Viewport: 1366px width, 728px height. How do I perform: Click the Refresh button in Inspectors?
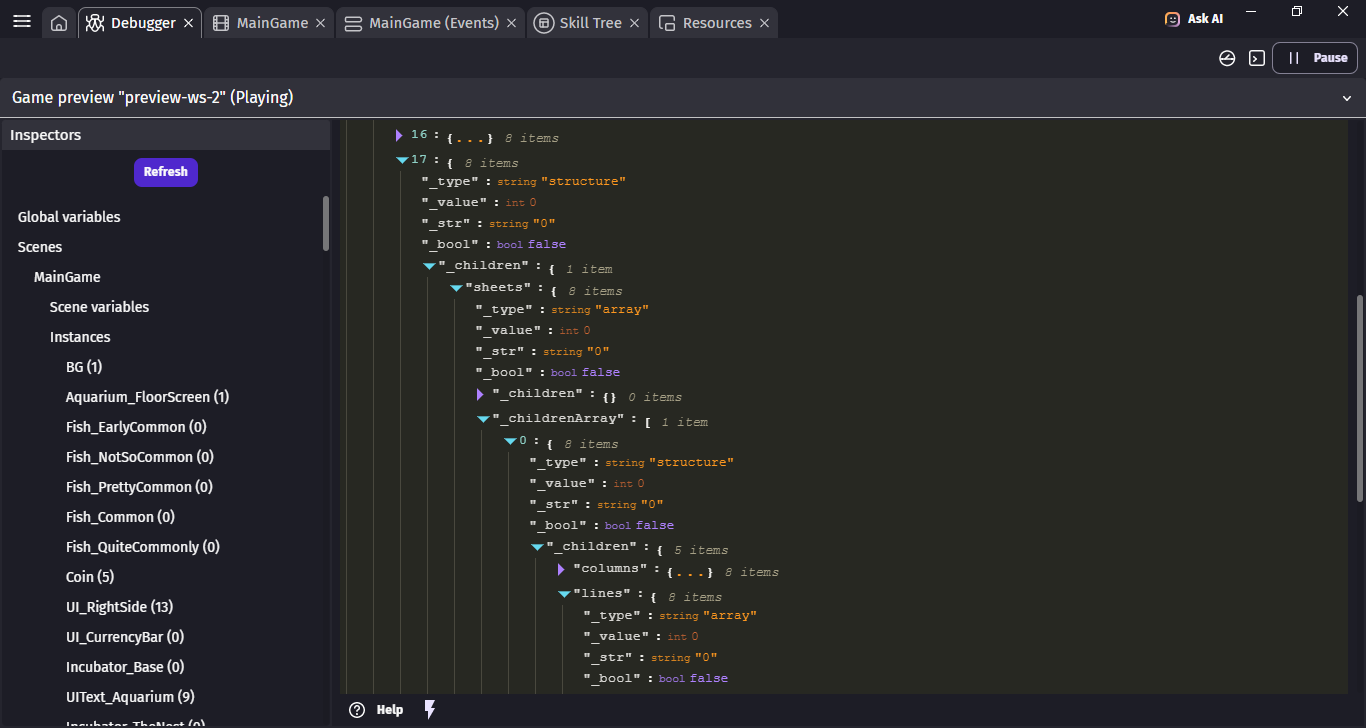[x=166, y=172]
